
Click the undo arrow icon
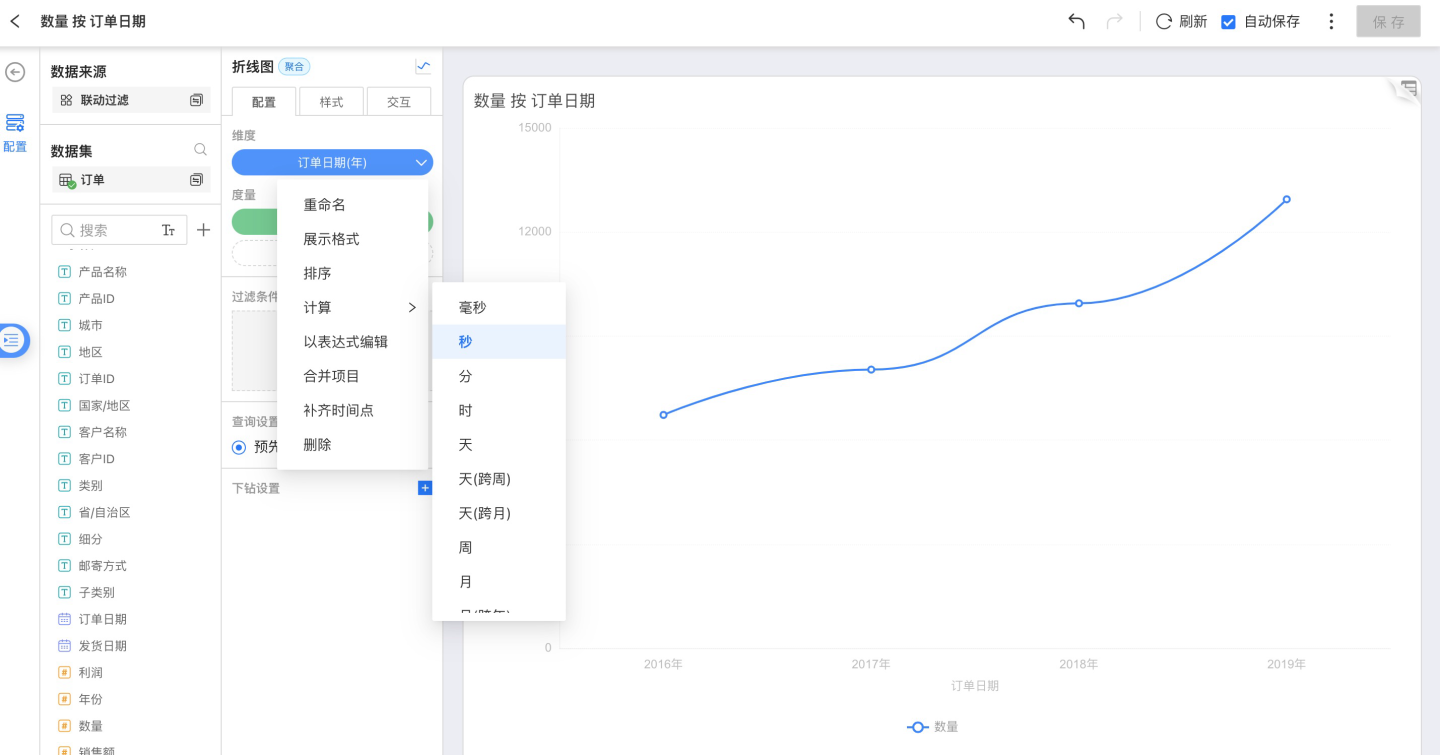(x=1076, y=21)
